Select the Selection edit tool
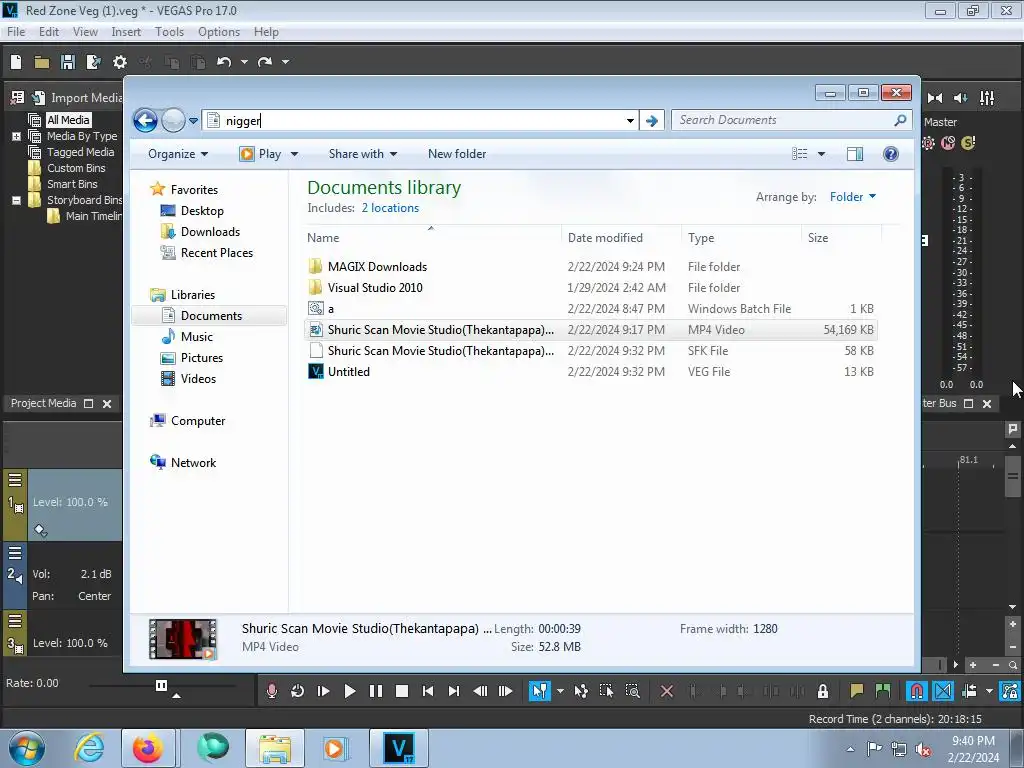Screen dimensions: 1024x768 [606, 691]
